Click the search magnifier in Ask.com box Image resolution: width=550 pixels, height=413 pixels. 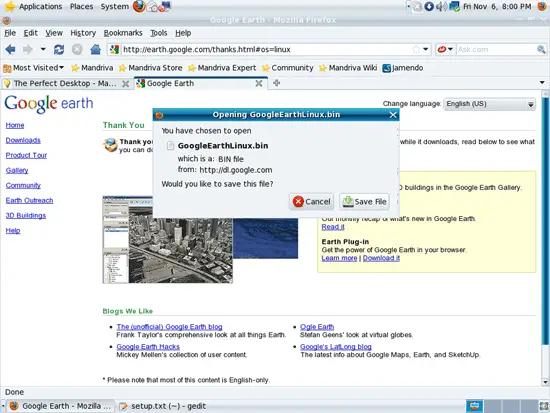[x=541, y=49]
